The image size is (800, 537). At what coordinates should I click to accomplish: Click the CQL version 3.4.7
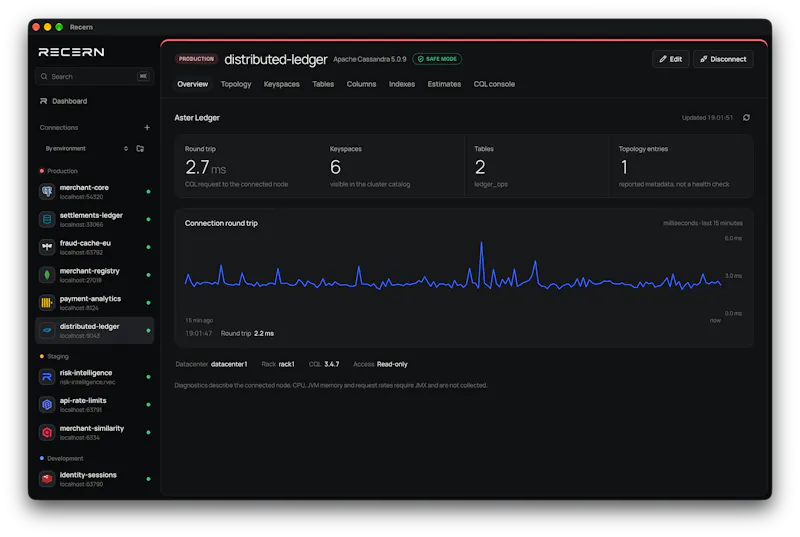click(x=332, y=364)
